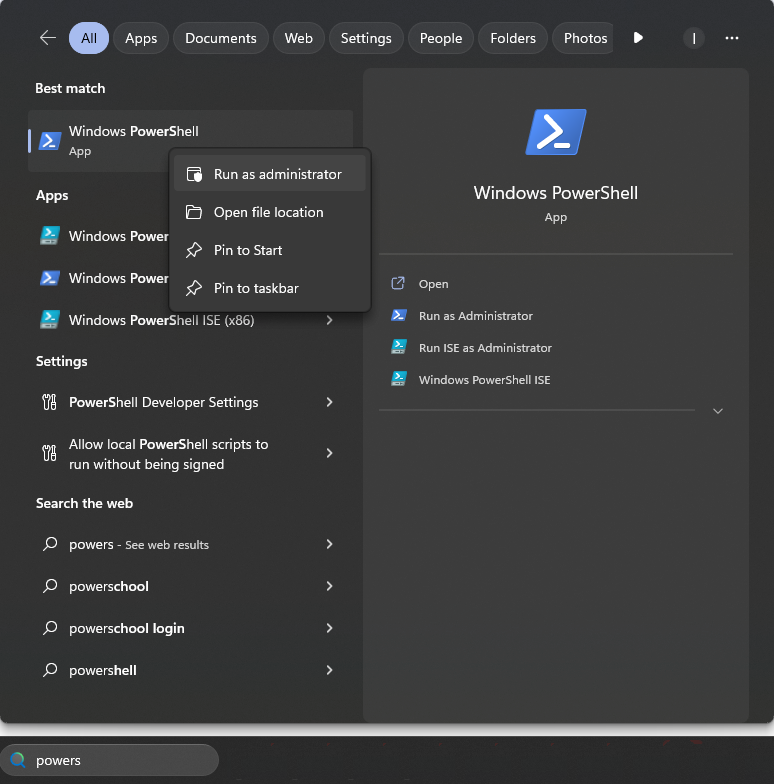This screenshot has height=784, width=774.
Task: Click Run as Administrator in preview pane
Action: pyautogui.click(x=476, y=316)
